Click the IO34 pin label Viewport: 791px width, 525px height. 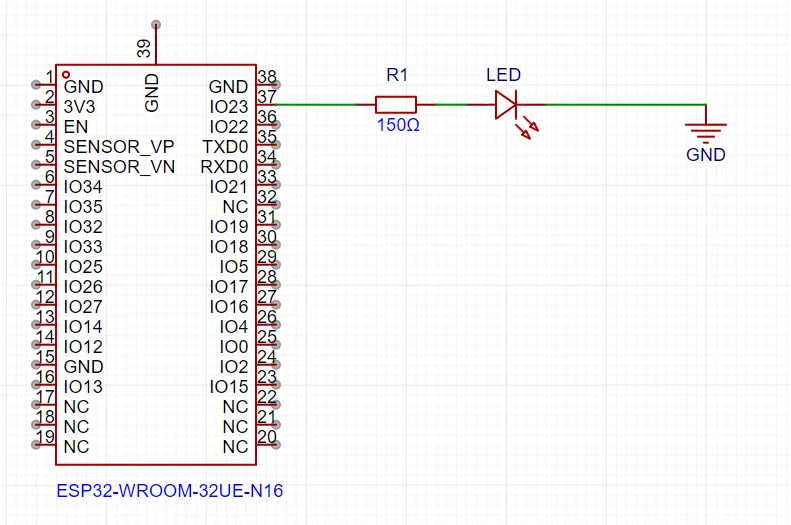tap(83, 187)
